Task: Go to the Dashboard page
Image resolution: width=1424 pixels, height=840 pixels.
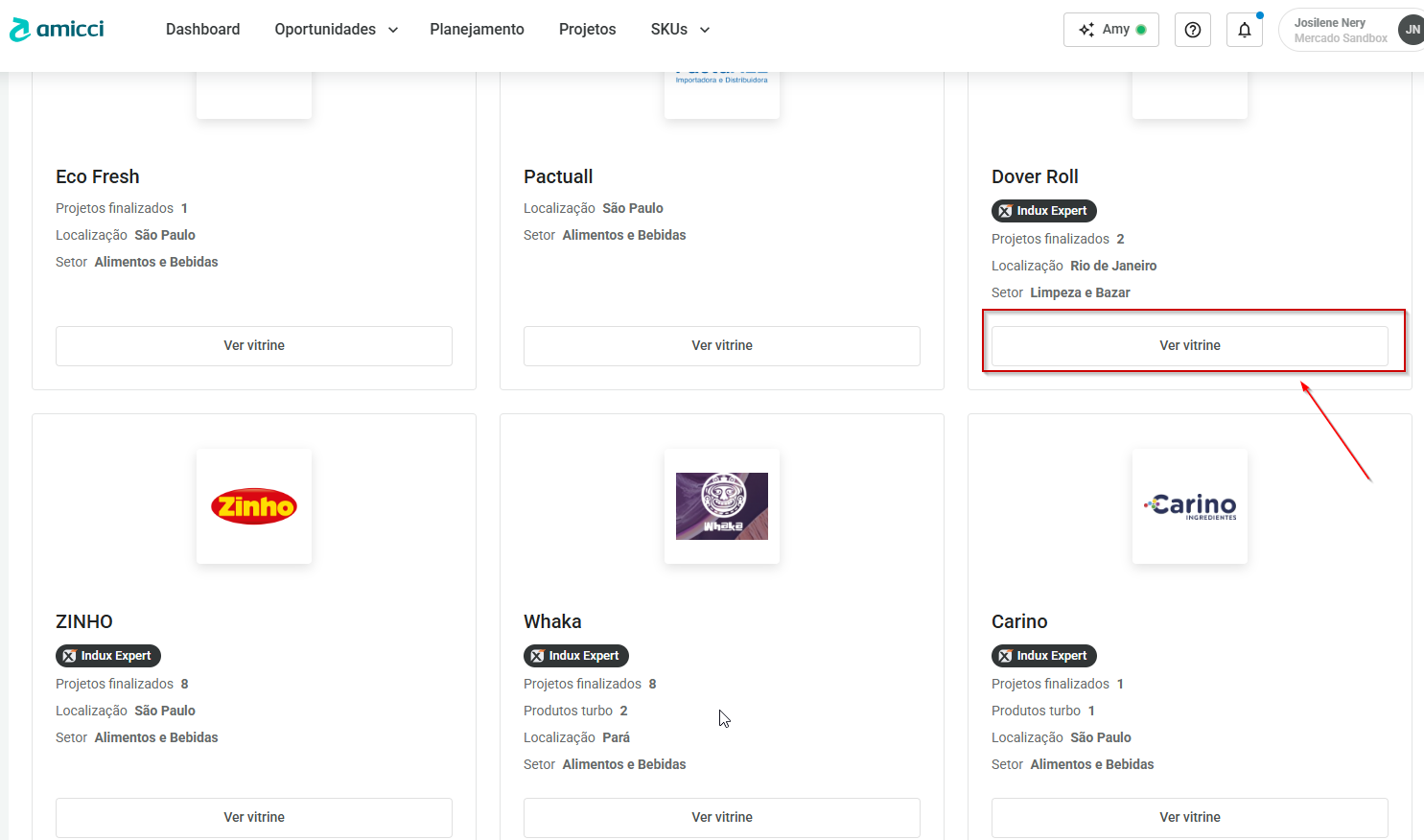Action: click(202, 30)
